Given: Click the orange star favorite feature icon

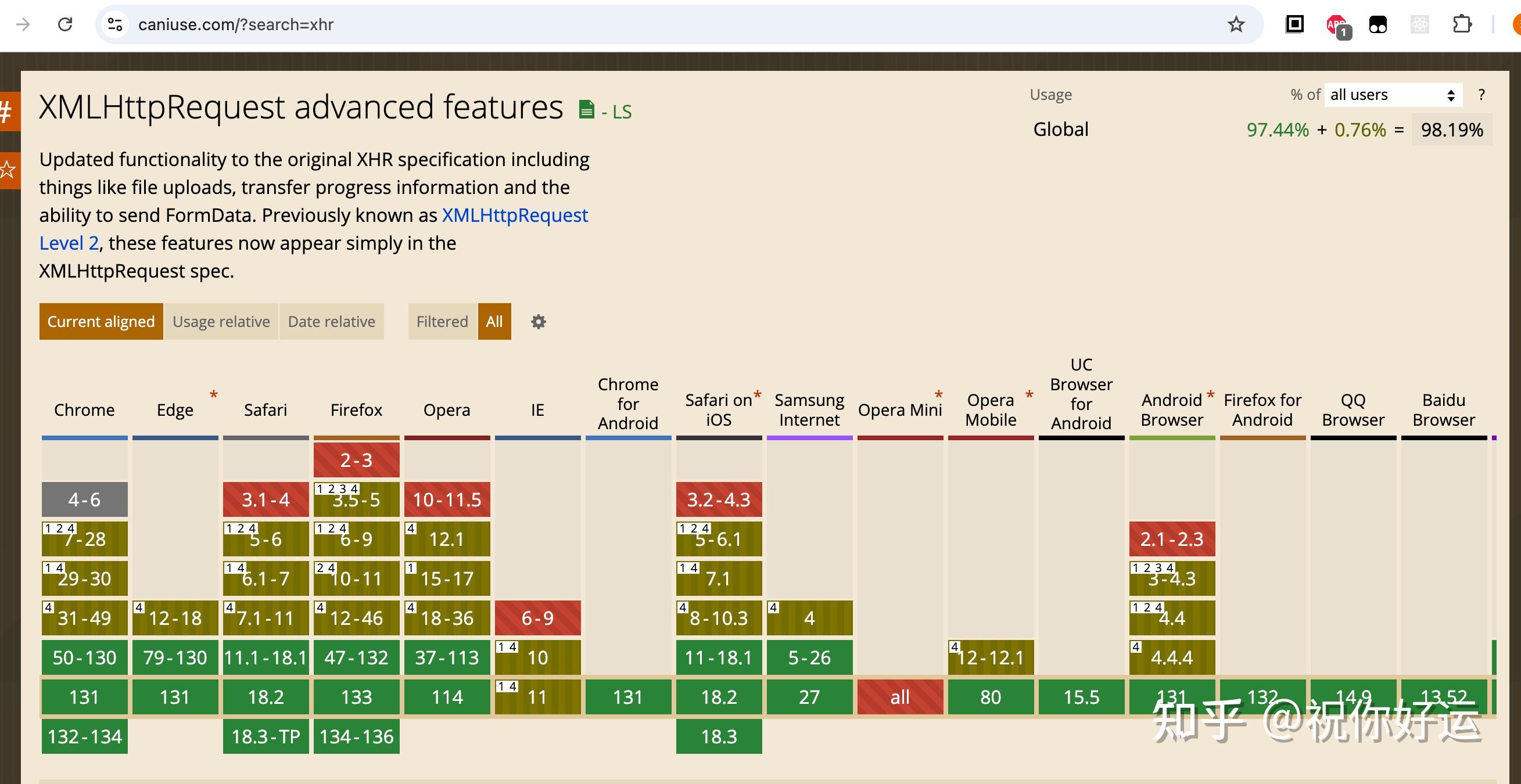Looking at the screenshot, I should 7,170.
